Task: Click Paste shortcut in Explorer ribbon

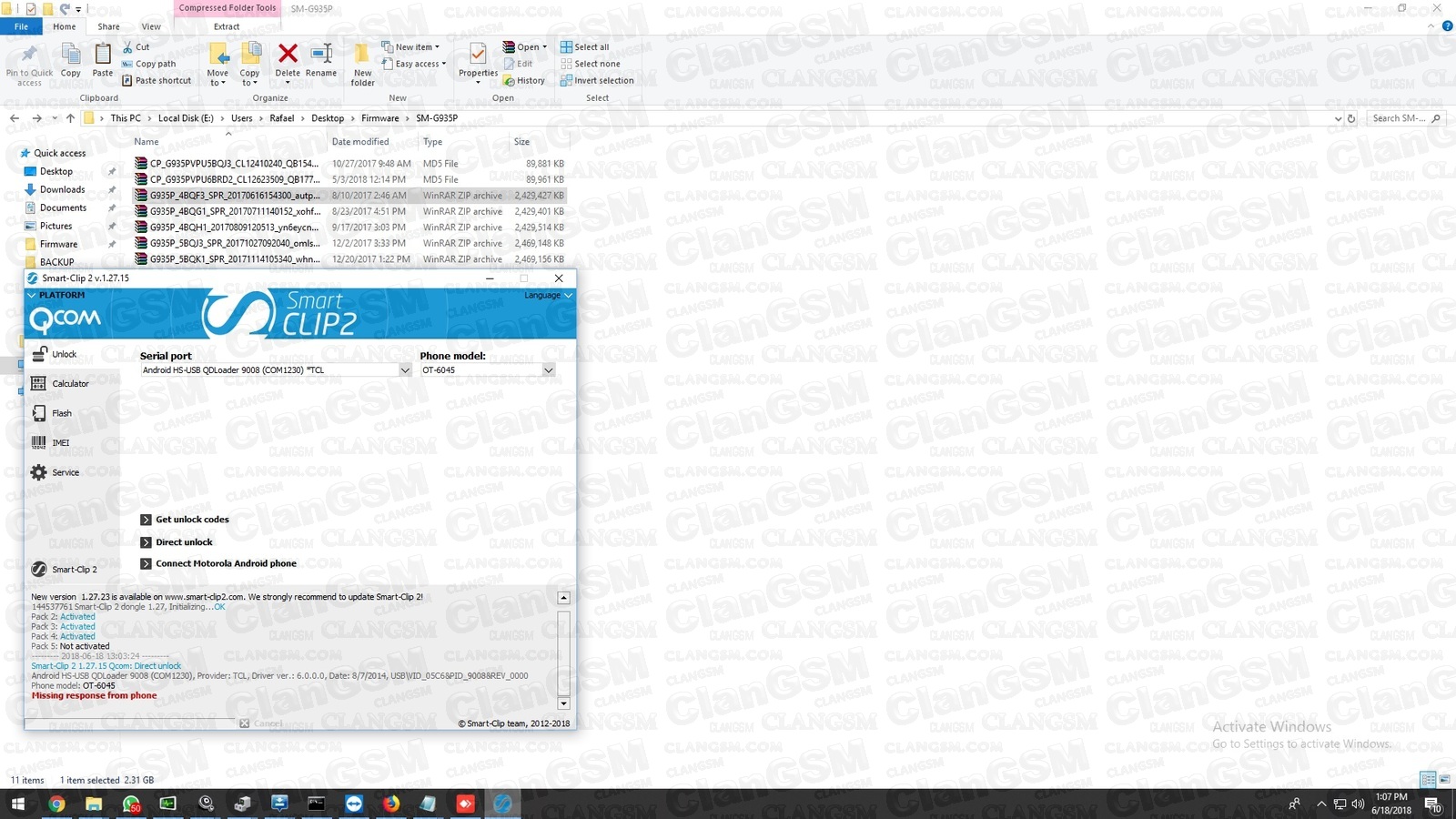Action: [x=157, y=80]
